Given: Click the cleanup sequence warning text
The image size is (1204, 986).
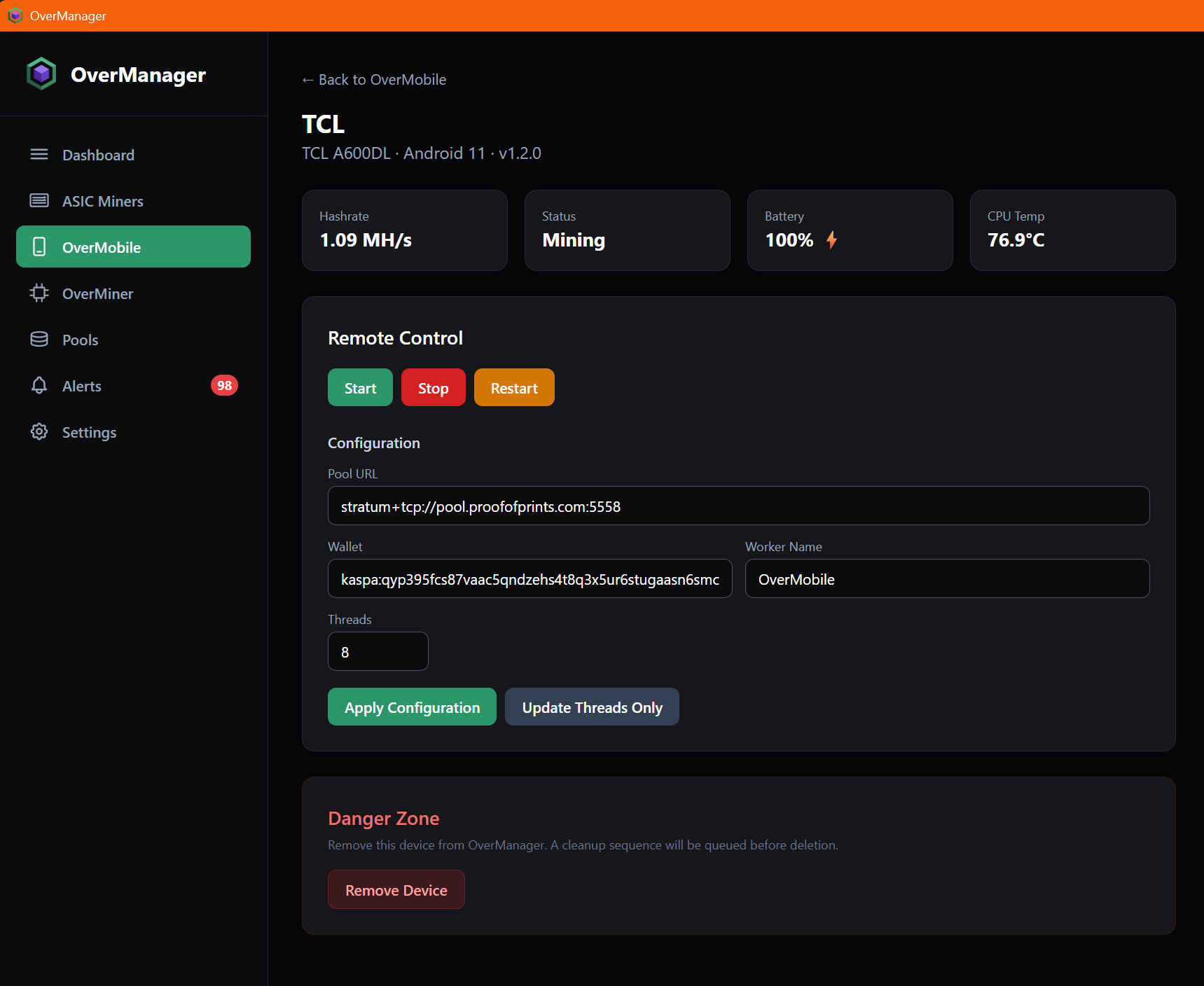Looking at the screenshot, I should 583,845.
